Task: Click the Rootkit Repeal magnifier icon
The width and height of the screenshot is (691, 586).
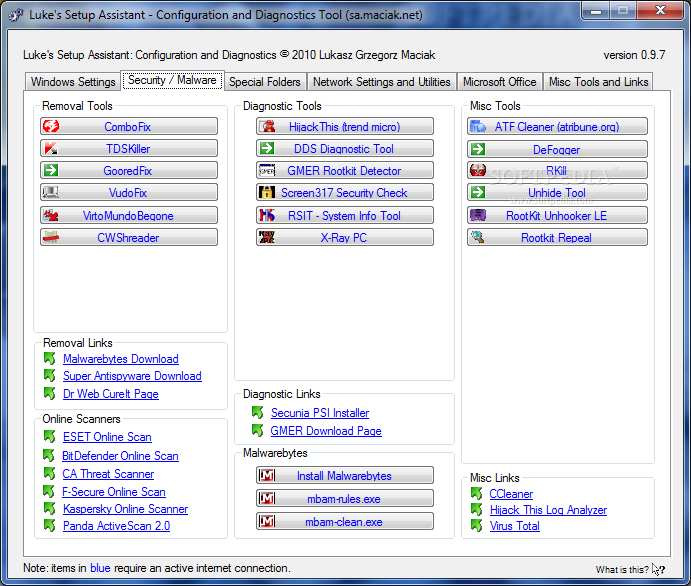Action: [x=478, y=237]
